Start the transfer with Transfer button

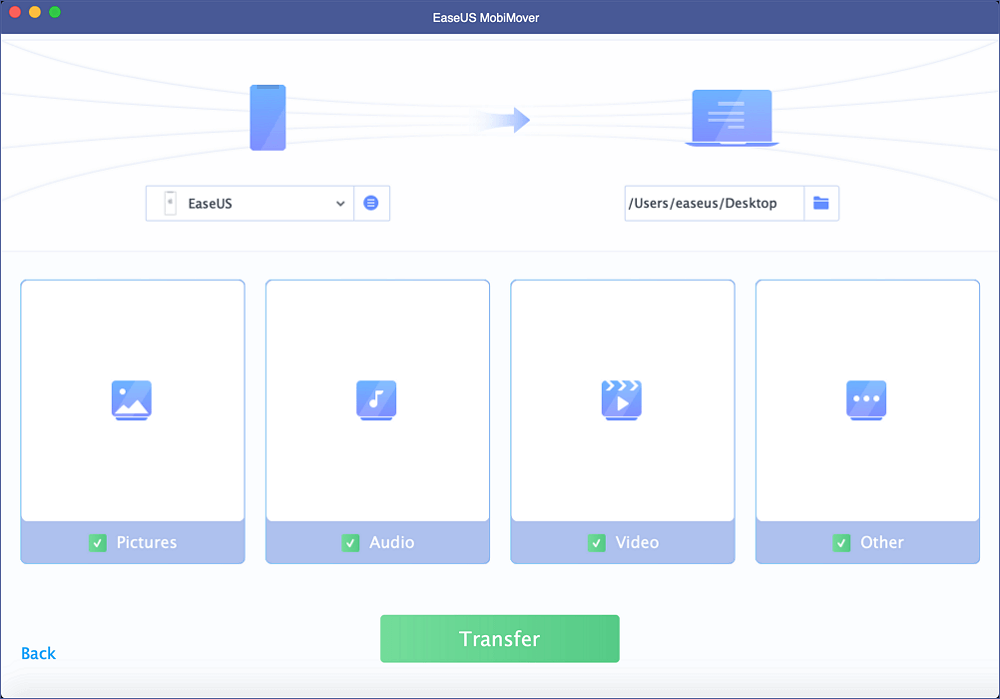[500, 638]
